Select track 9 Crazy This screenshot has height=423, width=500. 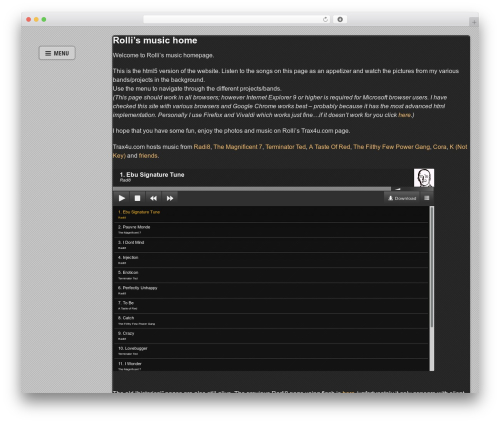(x=271, y=336)
